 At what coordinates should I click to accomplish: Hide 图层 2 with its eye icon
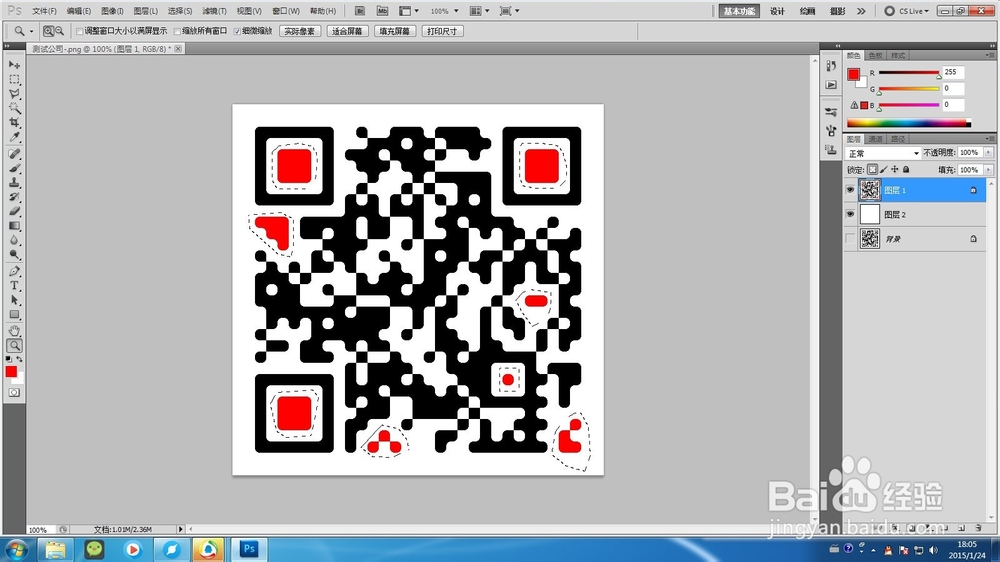(x=850, y=214)
